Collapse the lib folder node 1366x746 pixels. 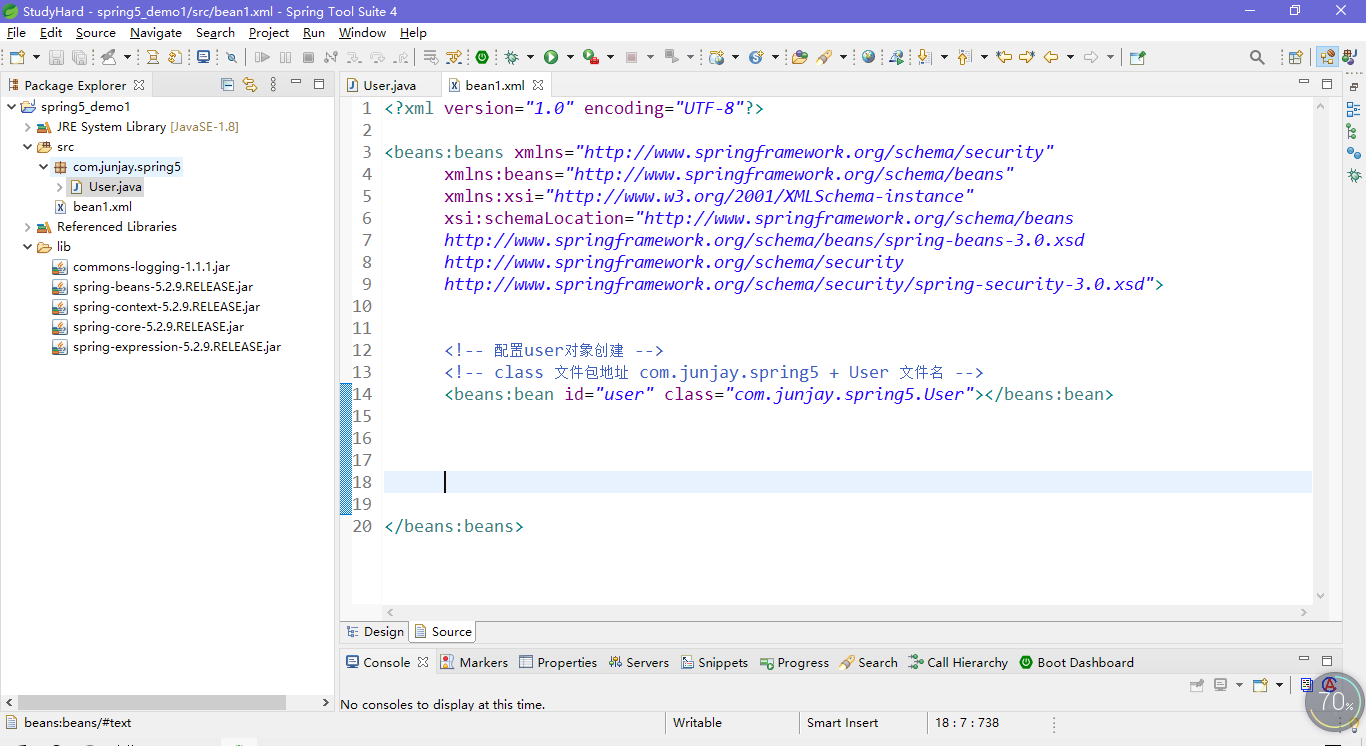coord(28,247)
